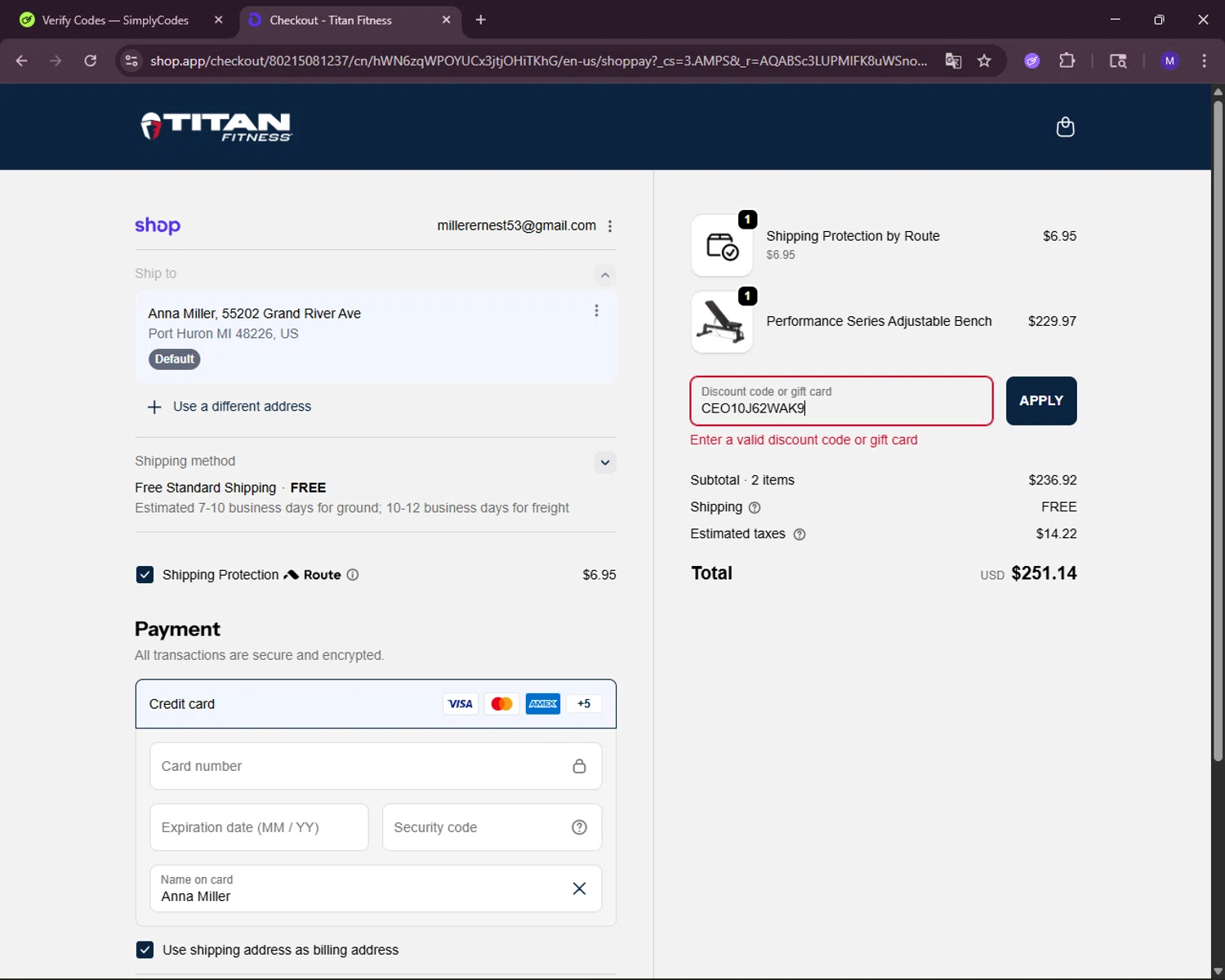Open options menu for Anna Miller address
Image resolution: width=1225 pixels, height=980 pixels.
coord(596,311)
